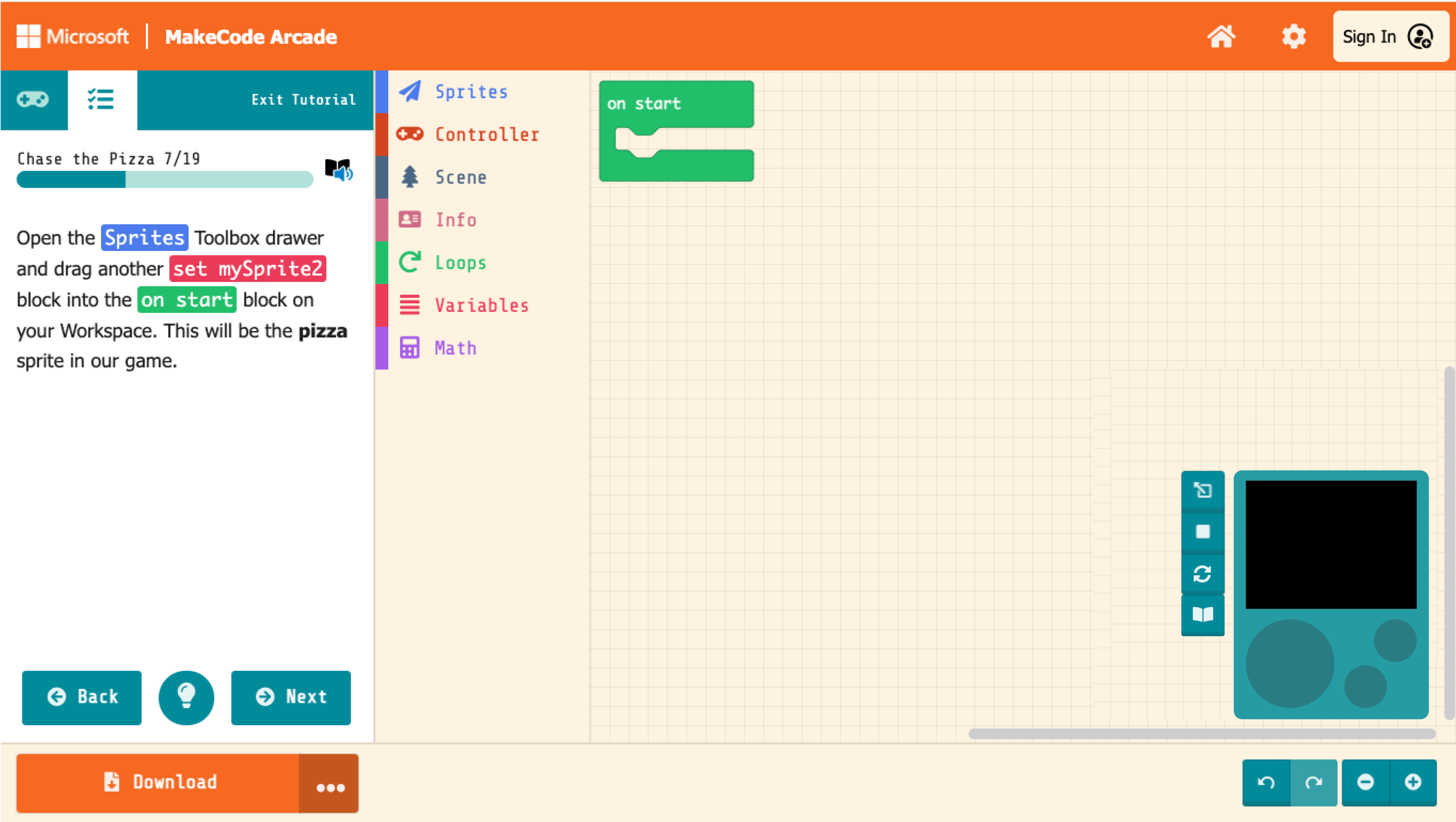Open the settings gear menu
The image size is (1456, 822).
[1293, 37]
